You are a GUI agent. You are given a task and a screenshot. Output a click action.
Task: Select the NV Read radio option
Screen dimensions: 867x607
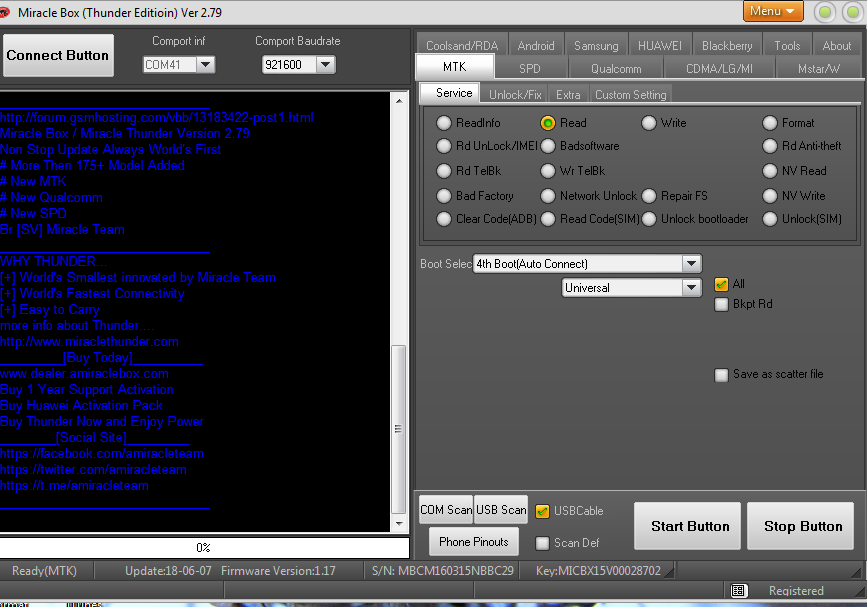point(770,171)
